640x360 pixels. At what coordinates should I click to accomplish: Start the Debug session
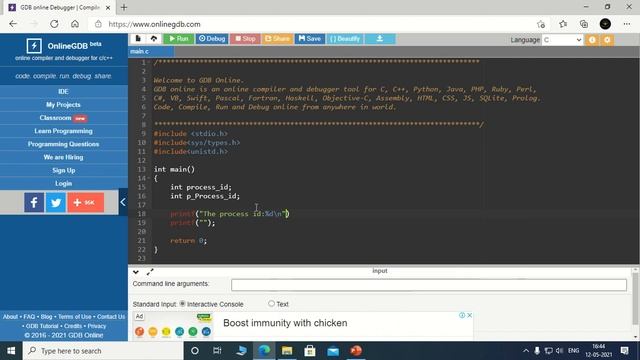coord(212,39)
